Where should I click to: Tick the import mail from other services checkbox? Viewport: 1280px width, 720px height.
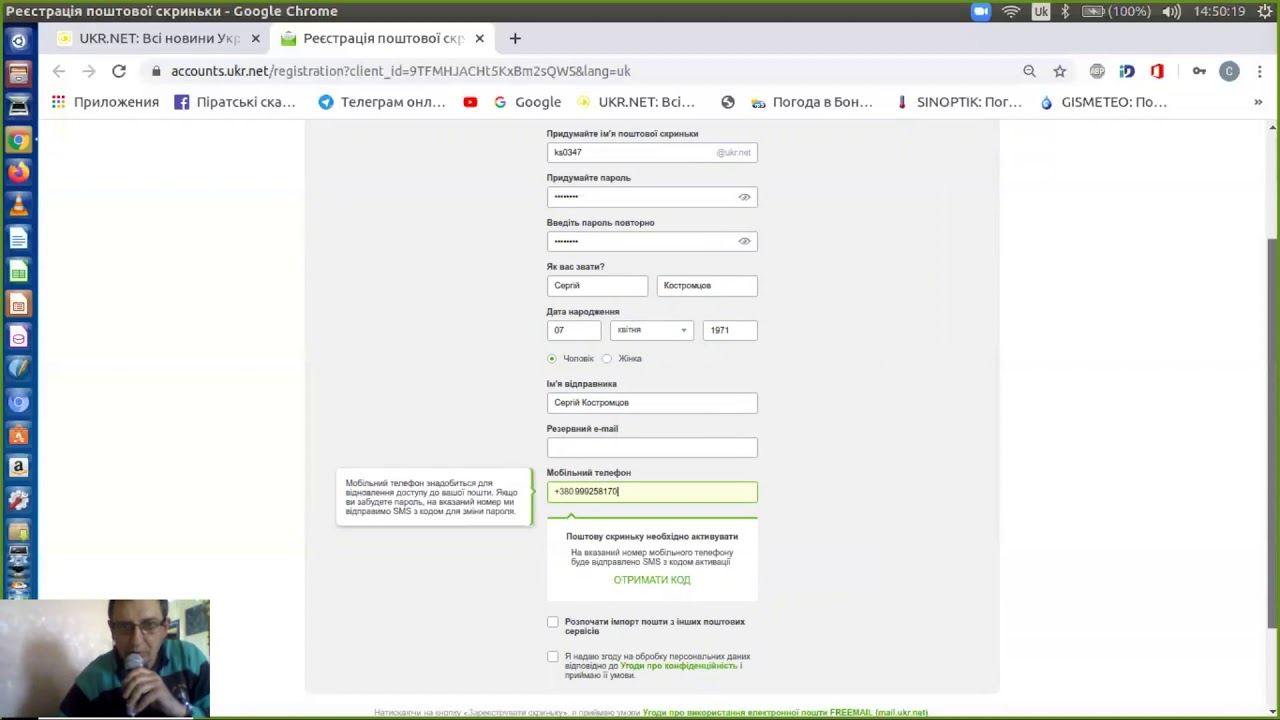click(553, 622)
